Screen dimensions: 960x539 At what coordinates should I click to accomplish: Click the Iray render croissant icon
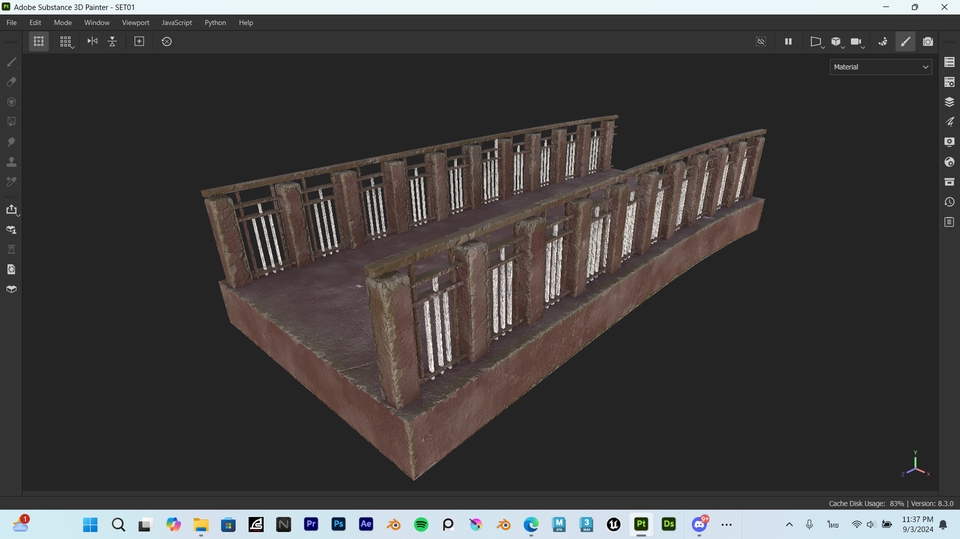(x=883, y=41)
